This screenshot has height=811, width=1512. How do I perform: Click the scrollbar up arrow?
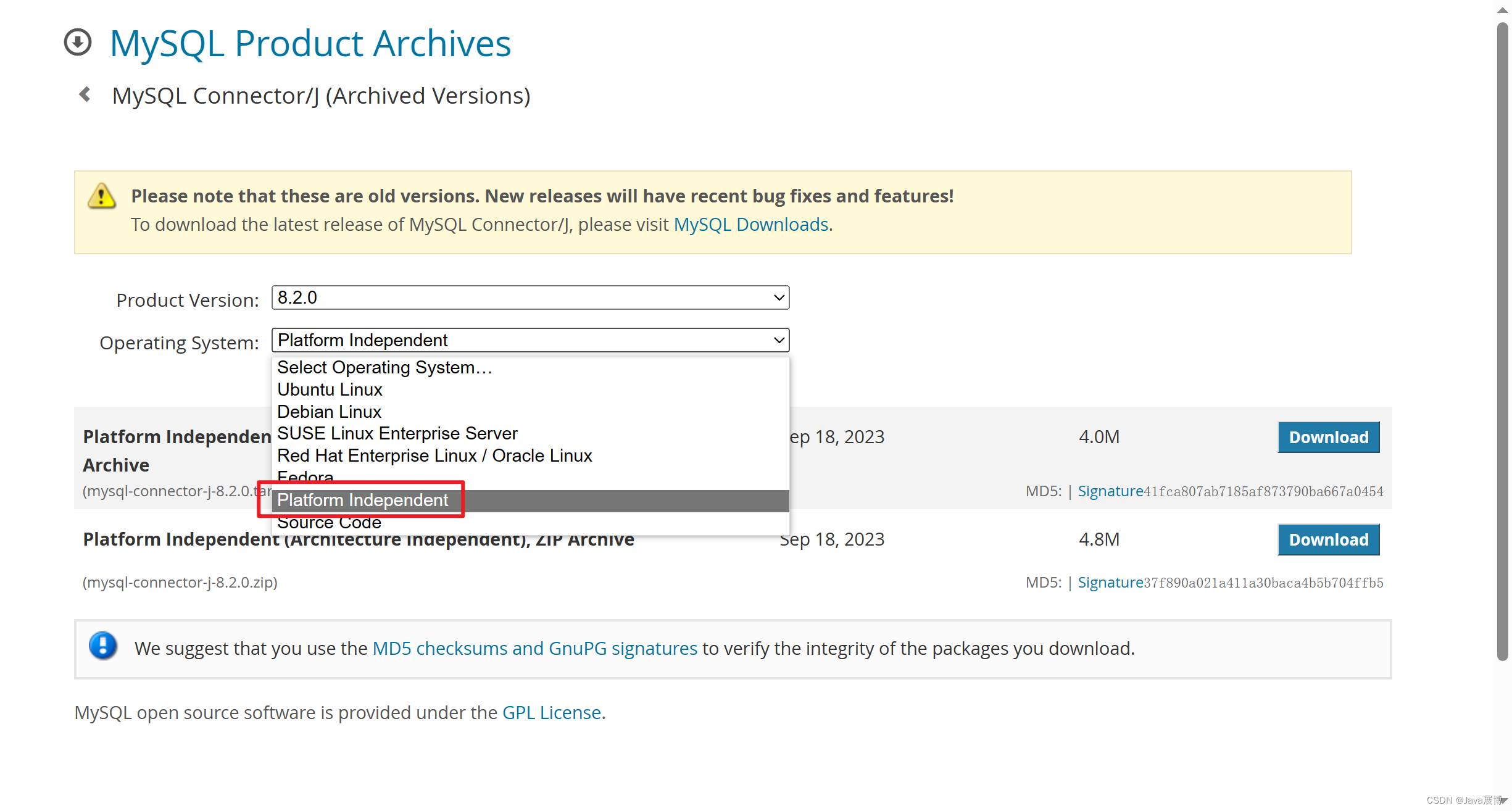[x=1502, y=10]
